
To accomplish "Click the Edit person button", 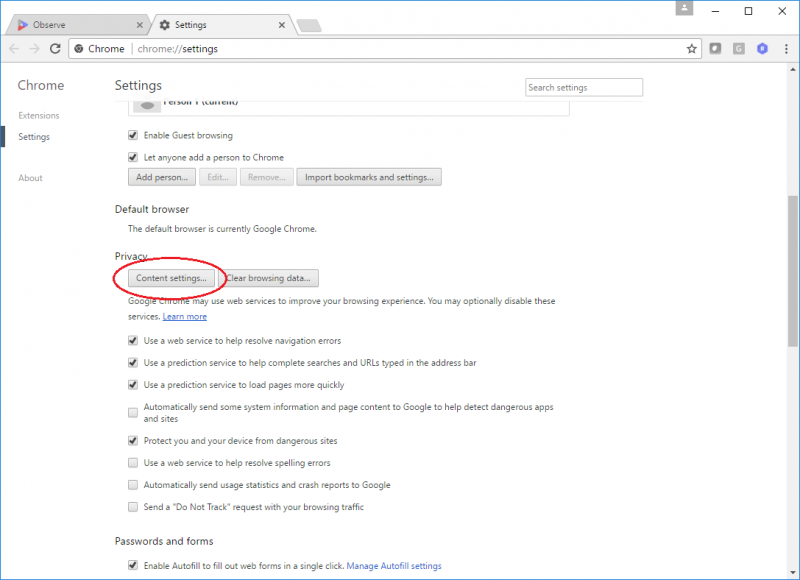I will tap(218, 177).
